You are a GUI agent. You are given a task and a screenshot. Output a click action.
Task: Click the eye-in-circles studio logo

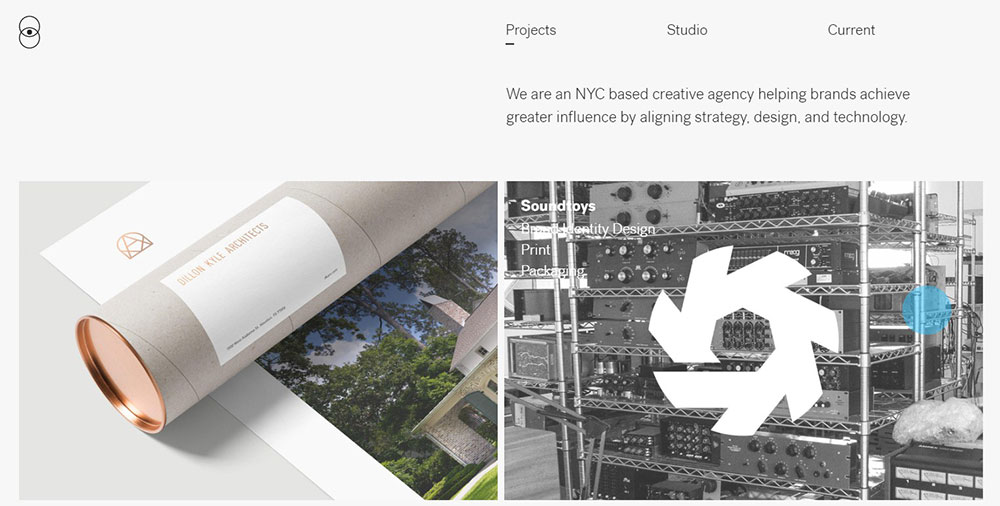[29, 33]
